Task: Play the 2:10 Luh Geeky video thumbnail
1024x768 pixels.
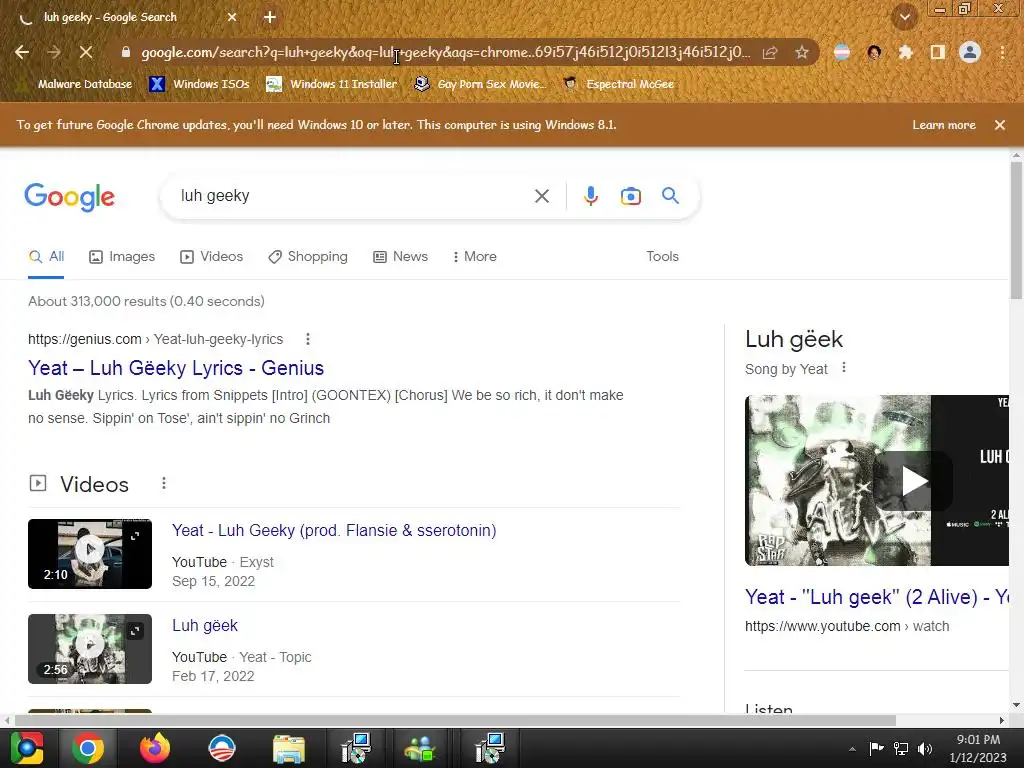Action: (90, 554)
